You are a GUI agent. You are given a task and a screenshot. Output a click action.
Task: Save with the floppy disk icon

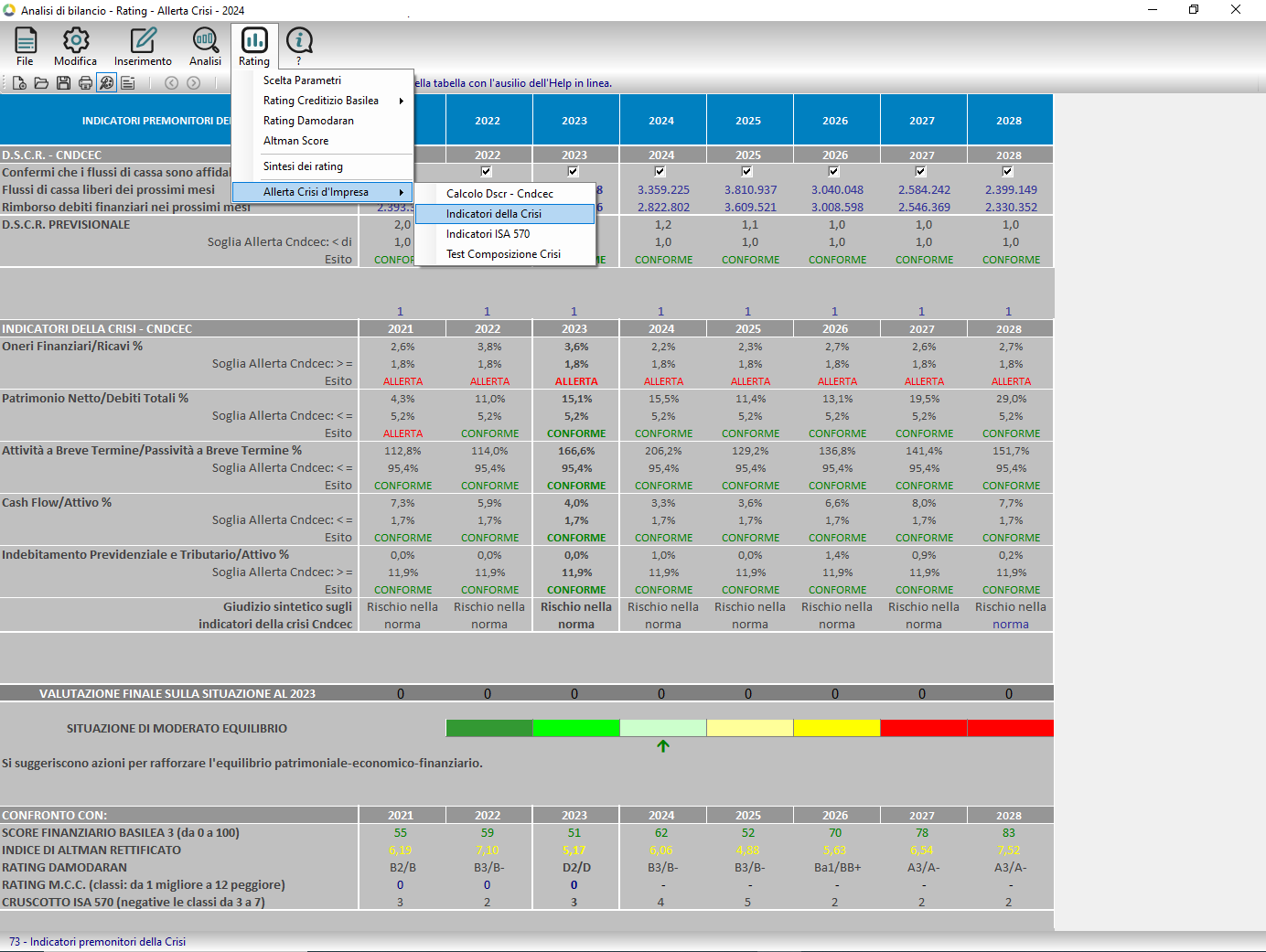63,83
